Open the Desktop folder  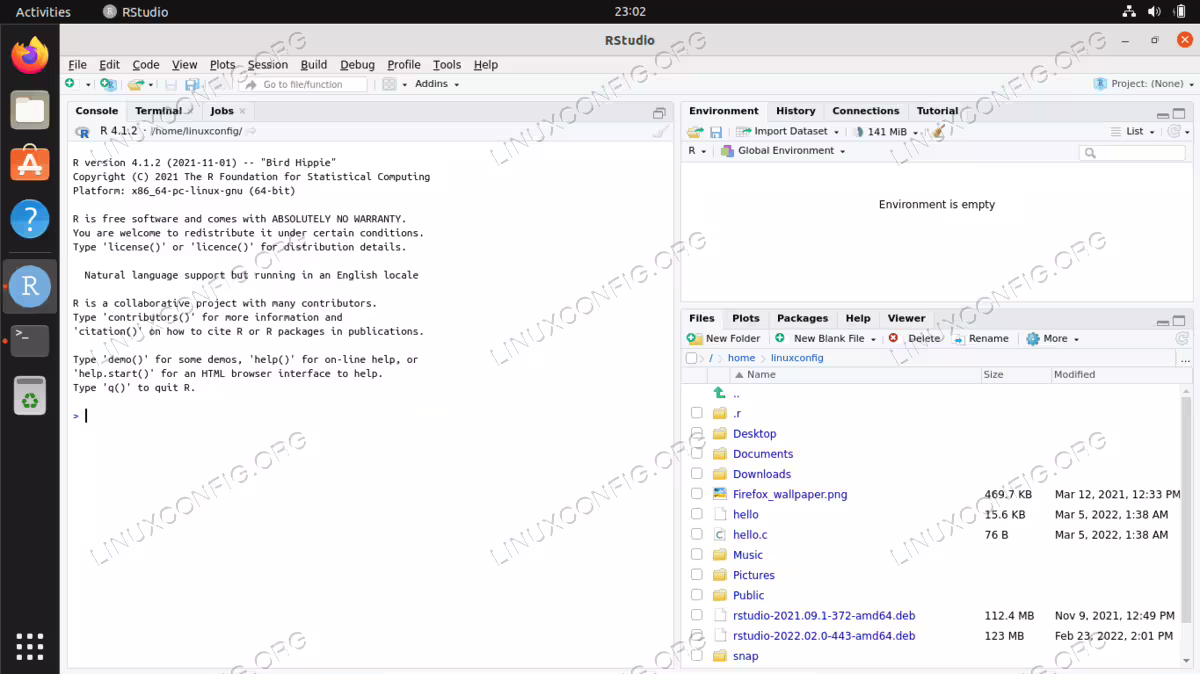(754, 434)
